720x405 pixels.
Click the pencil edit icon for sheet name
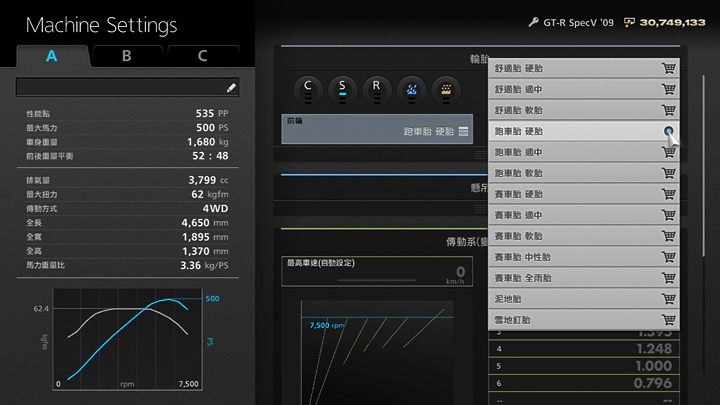232,88
